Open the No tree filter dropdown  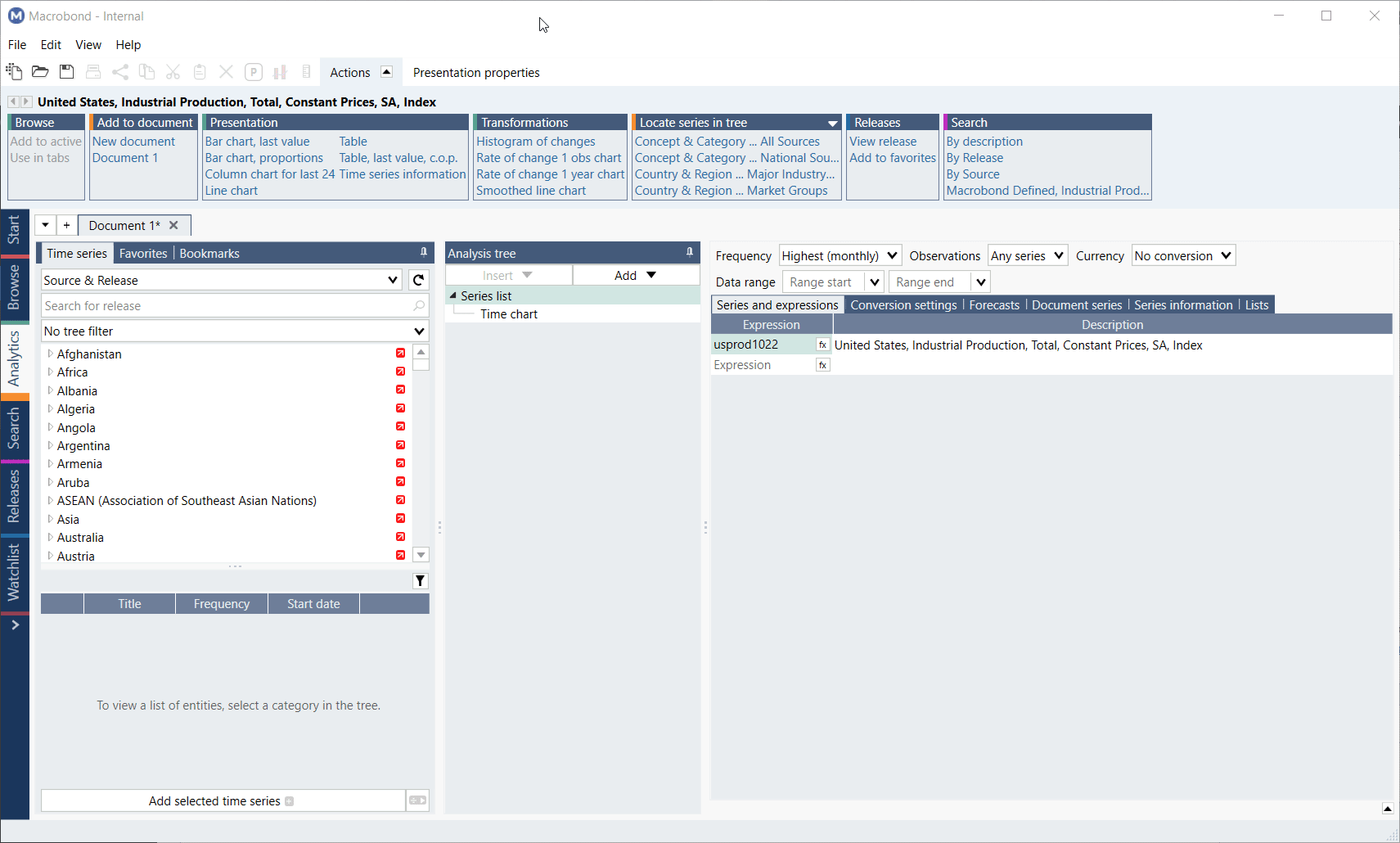pyautogui.click(x=420, y=331)
